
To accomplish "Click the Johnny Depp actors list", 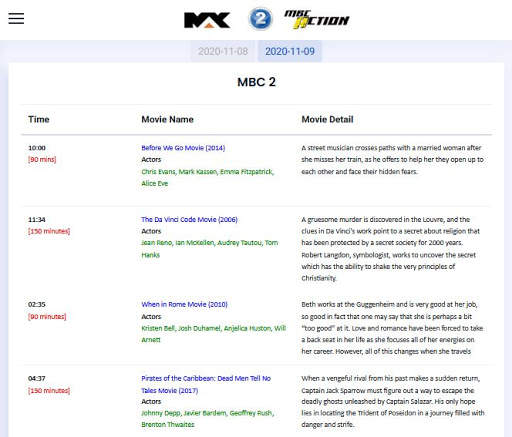I will (207, 419).
